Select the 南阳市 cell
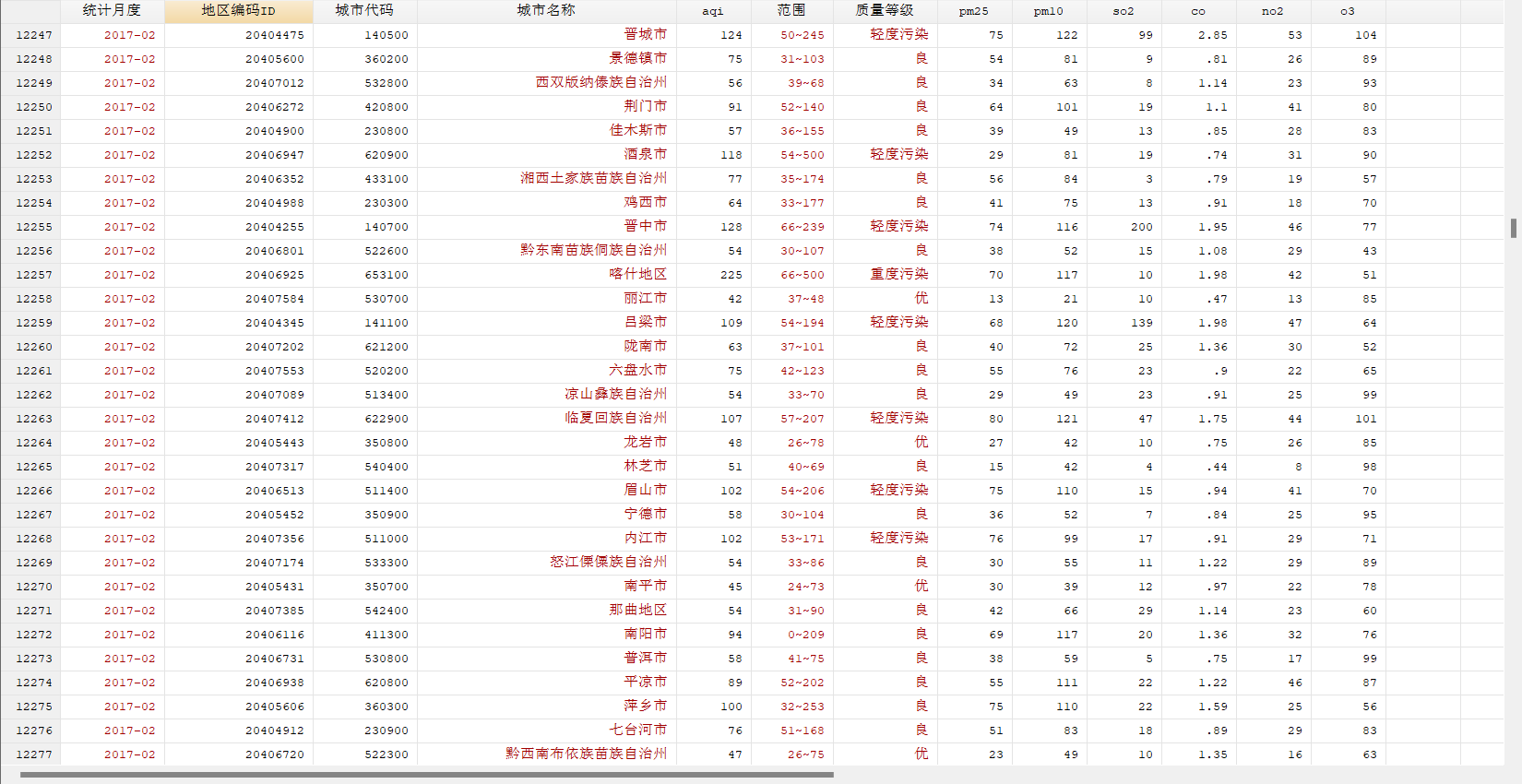The image size is (1522, 784). (547, 635)
